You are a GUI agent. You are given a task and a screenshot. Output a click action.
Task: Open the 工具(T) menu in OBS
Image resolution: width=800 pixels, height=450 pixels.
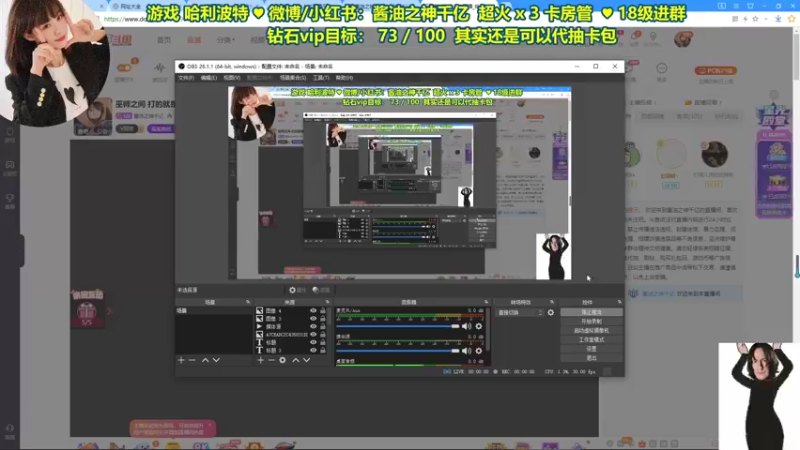click(x=321, y=78)
